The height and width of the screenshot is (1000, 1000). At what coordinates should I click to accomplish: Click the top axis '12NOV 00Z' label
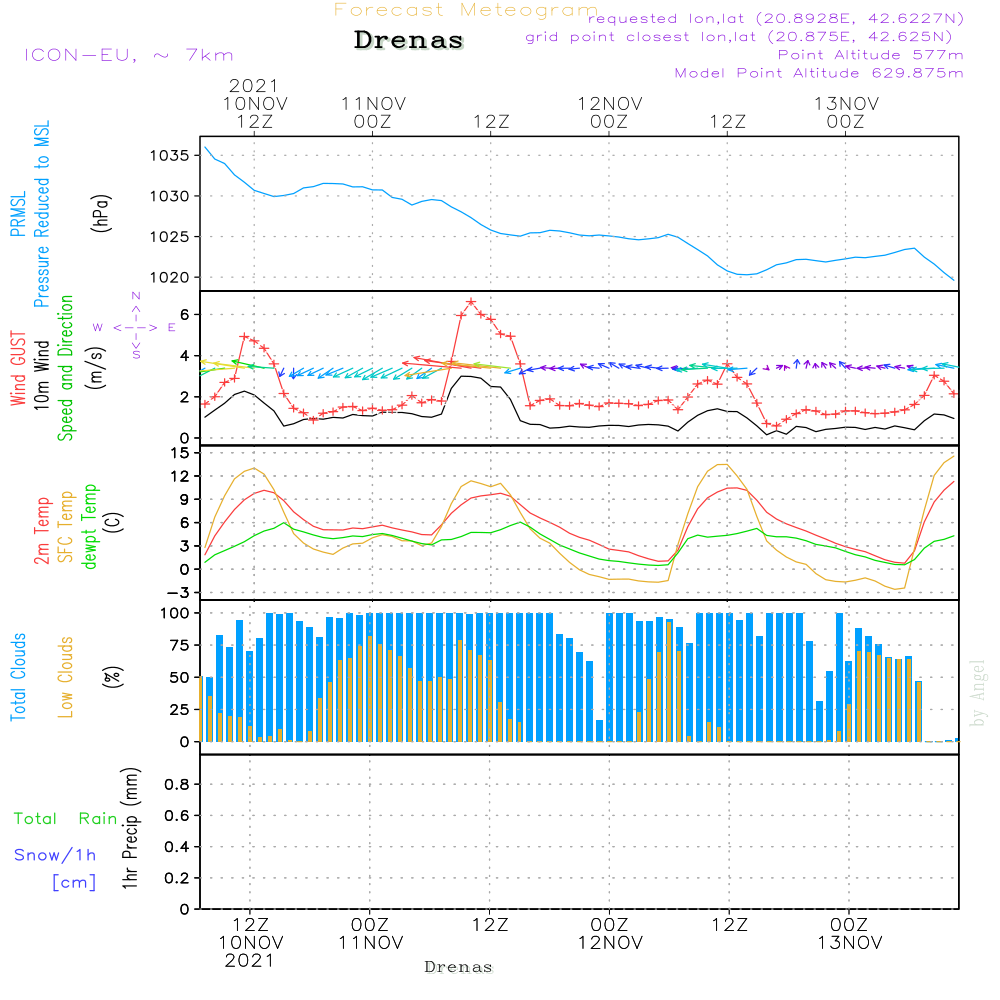click(x=610, y=112)
